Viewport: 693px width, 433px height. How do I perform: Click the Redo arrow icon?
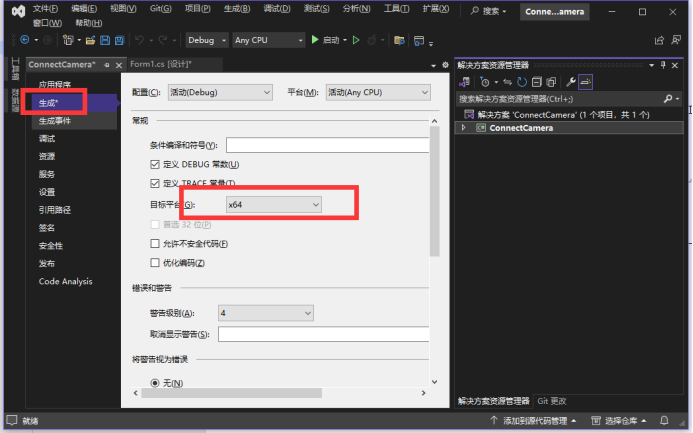[163, 40]
